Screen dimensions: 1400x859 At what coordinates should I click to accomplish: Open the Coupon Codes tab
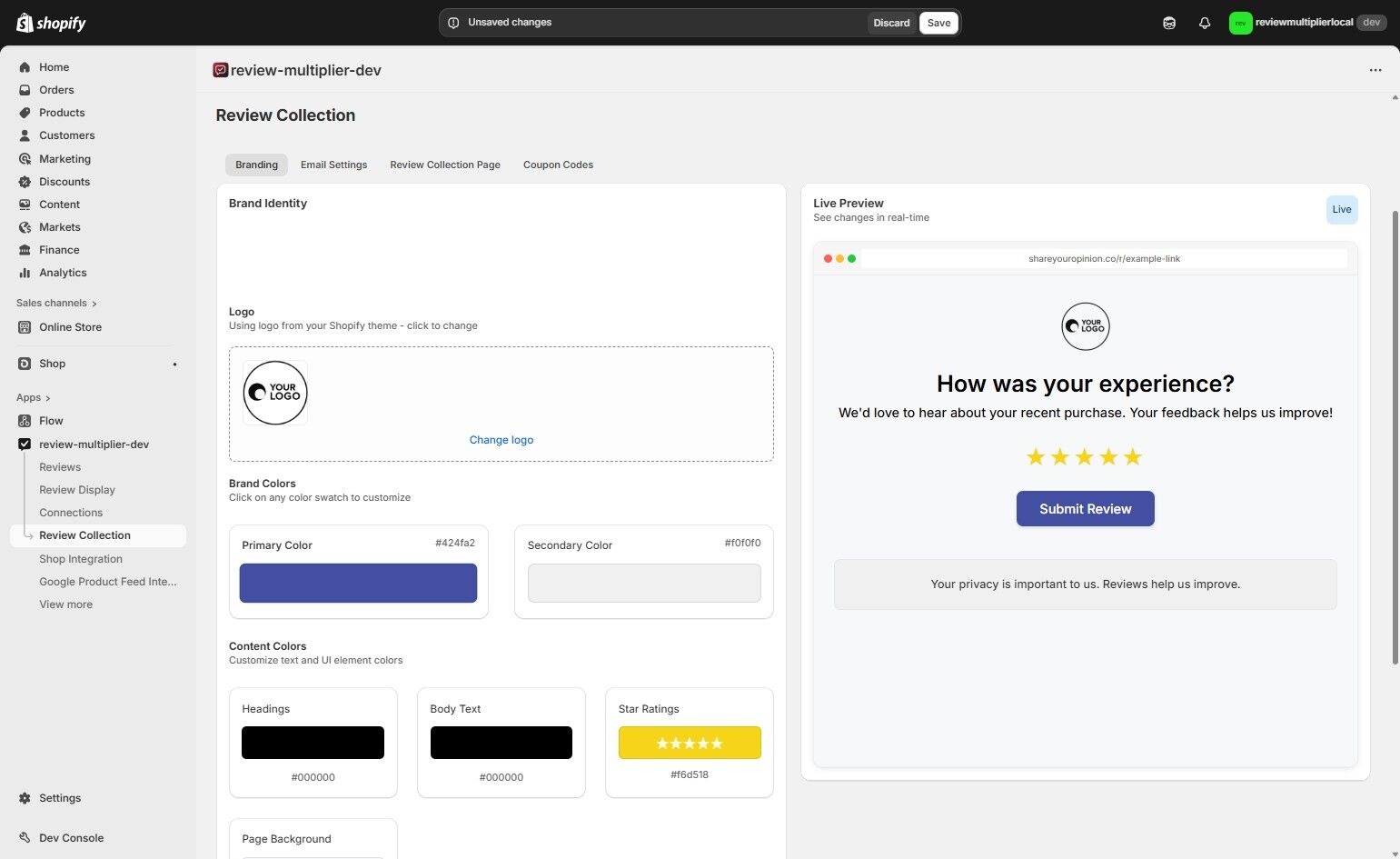coord(558,165)
